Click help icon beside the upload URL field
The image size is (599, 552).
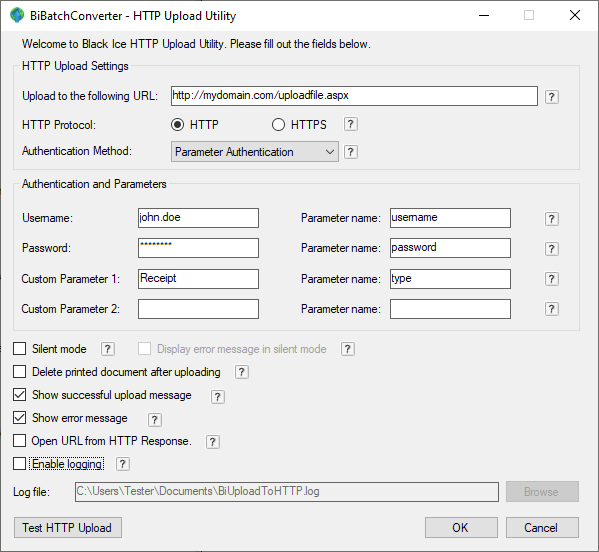pos(551,97)
